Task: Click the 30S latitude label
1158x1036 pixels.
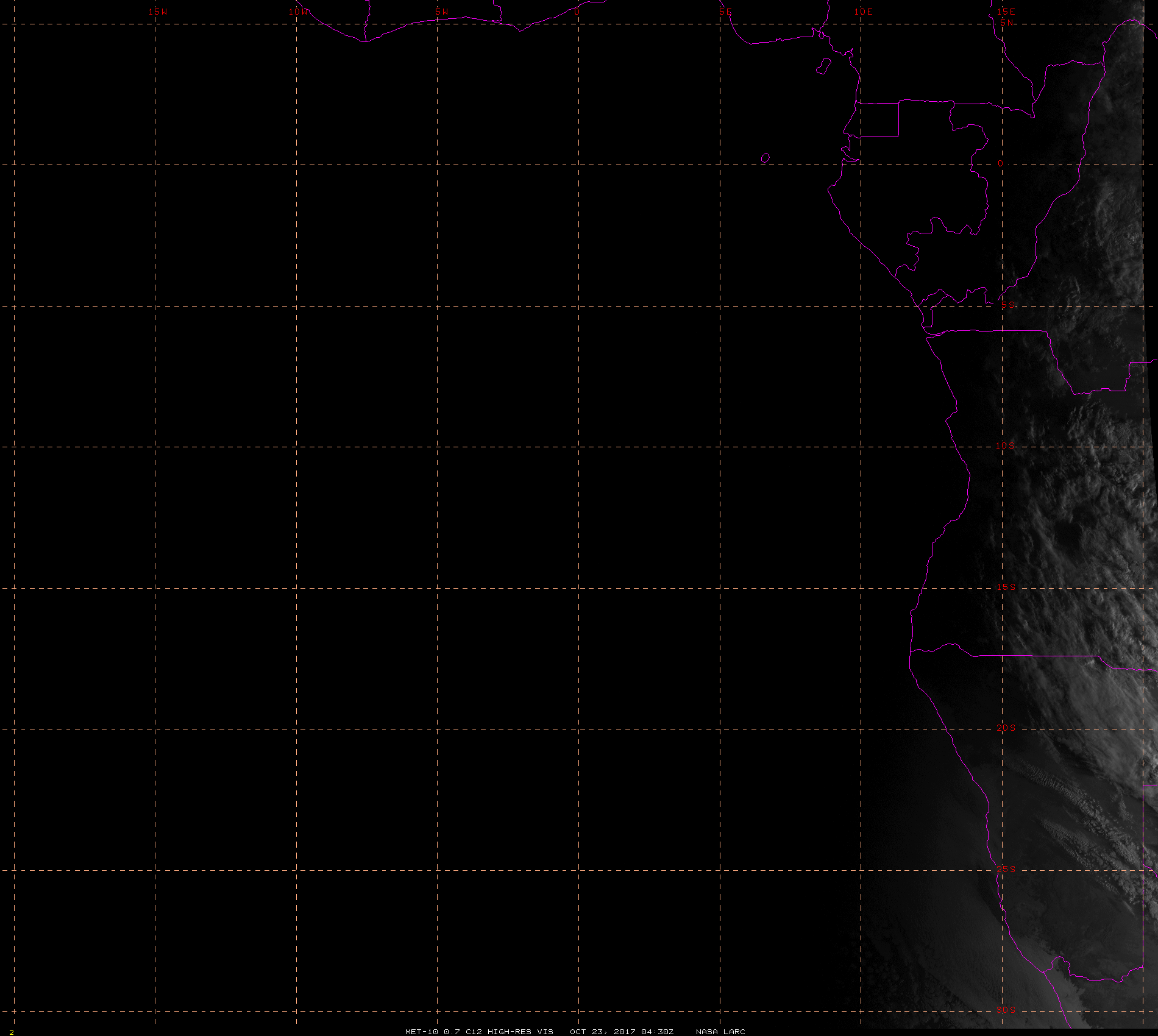Action: point(1006,1010)
